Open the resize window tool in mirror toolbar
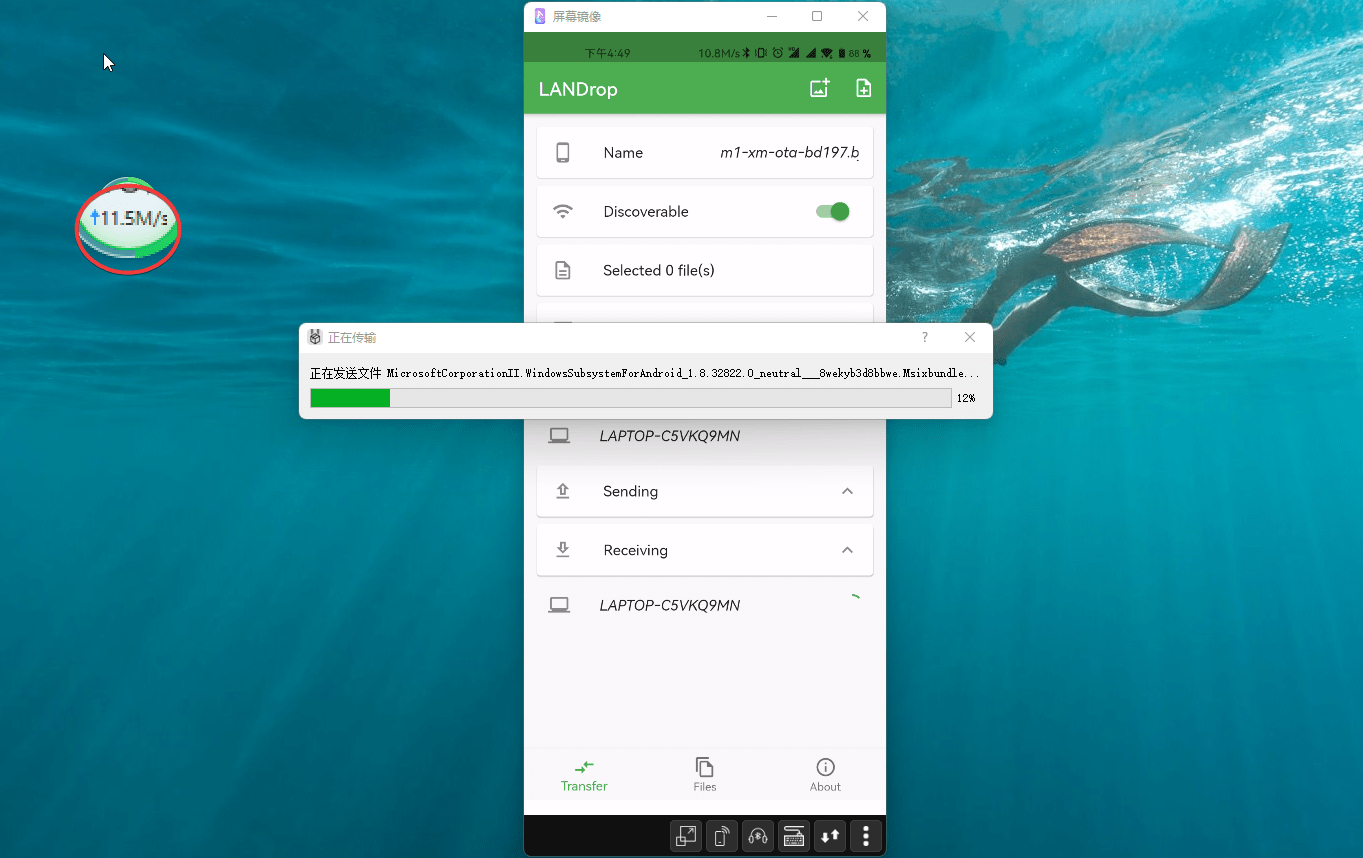1363x858 pixels. click(686, 836)
